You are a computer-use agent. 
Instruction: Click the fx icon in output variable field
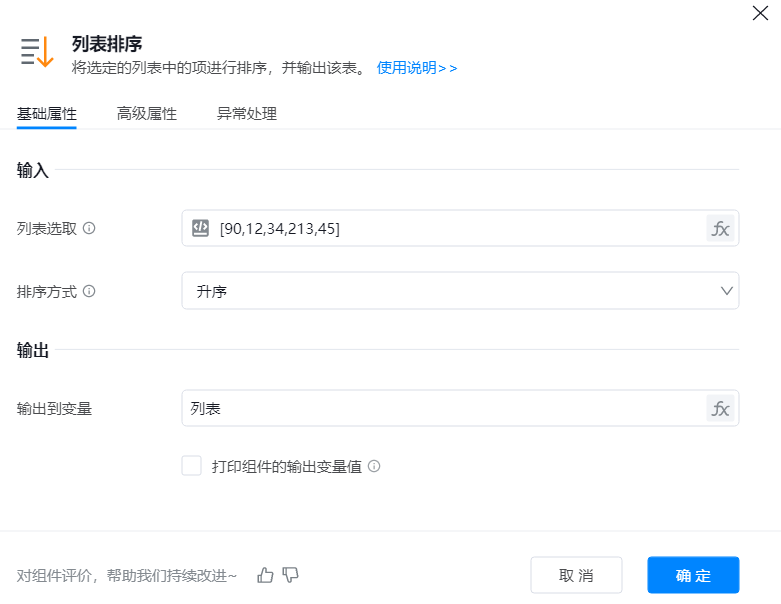tap(720, 408)
